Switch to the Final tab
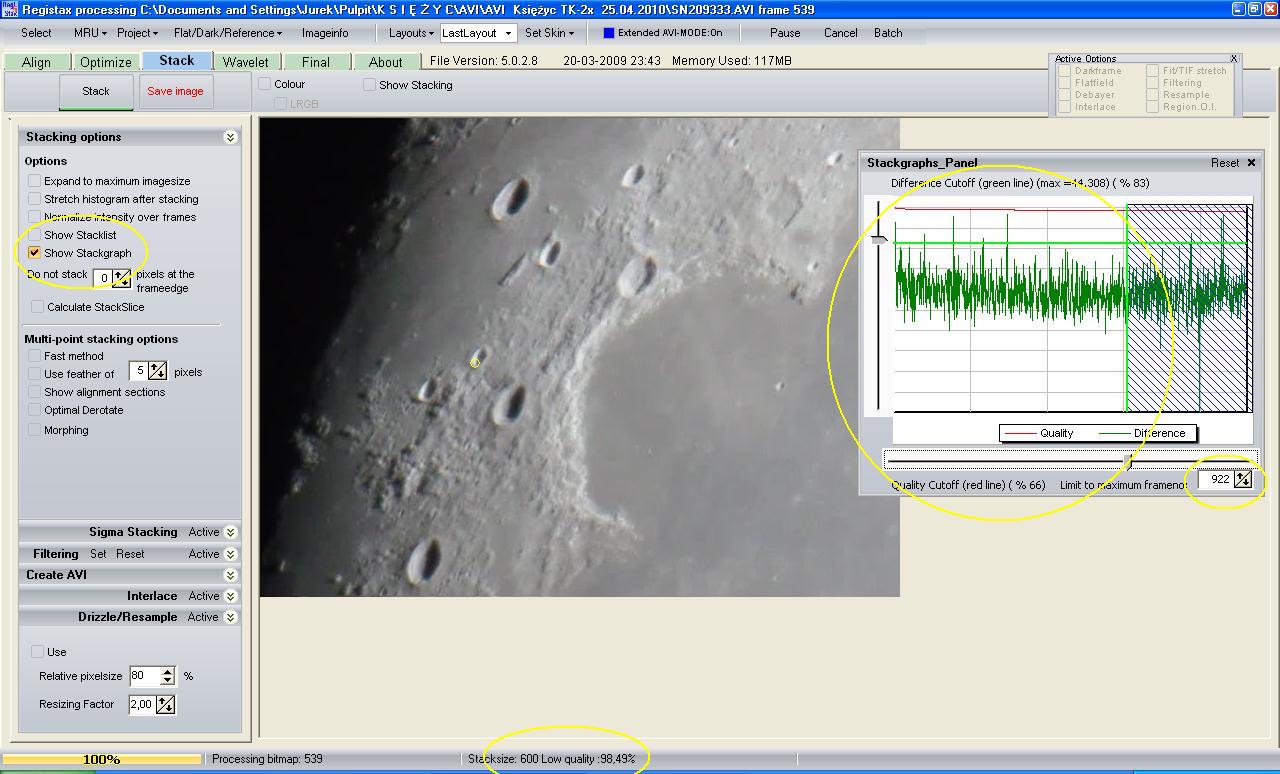 [315, 62]
